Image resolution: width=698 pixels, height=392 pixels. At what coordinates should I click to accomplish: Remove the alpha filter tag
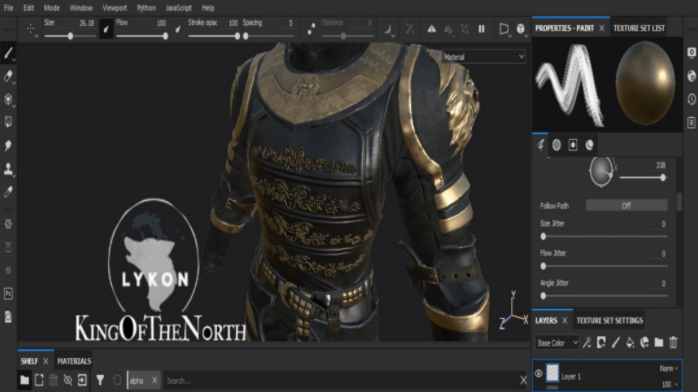click(x=154, y=380)
